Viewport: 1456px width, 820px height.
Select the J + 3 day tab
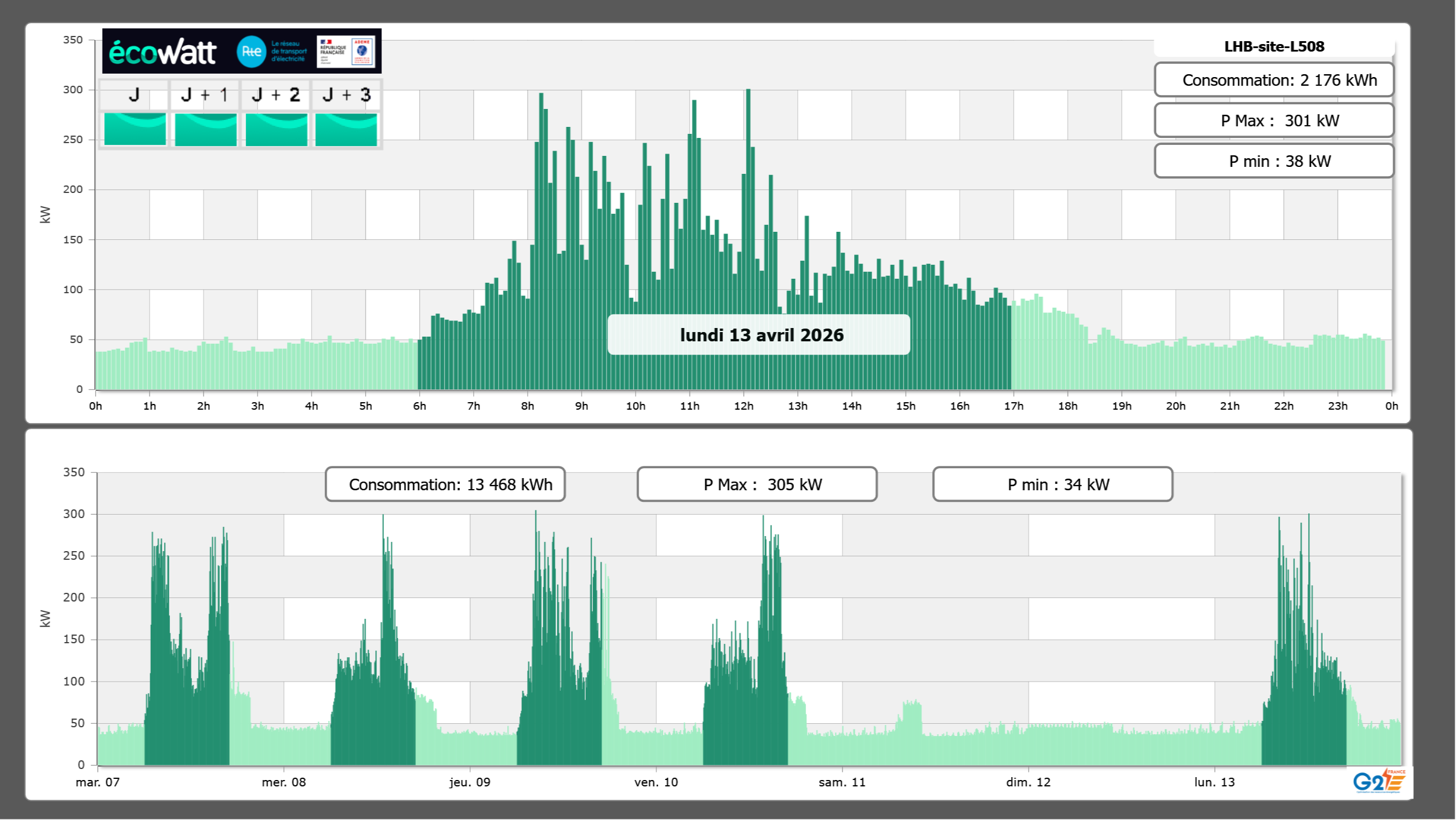coord(346,94)
